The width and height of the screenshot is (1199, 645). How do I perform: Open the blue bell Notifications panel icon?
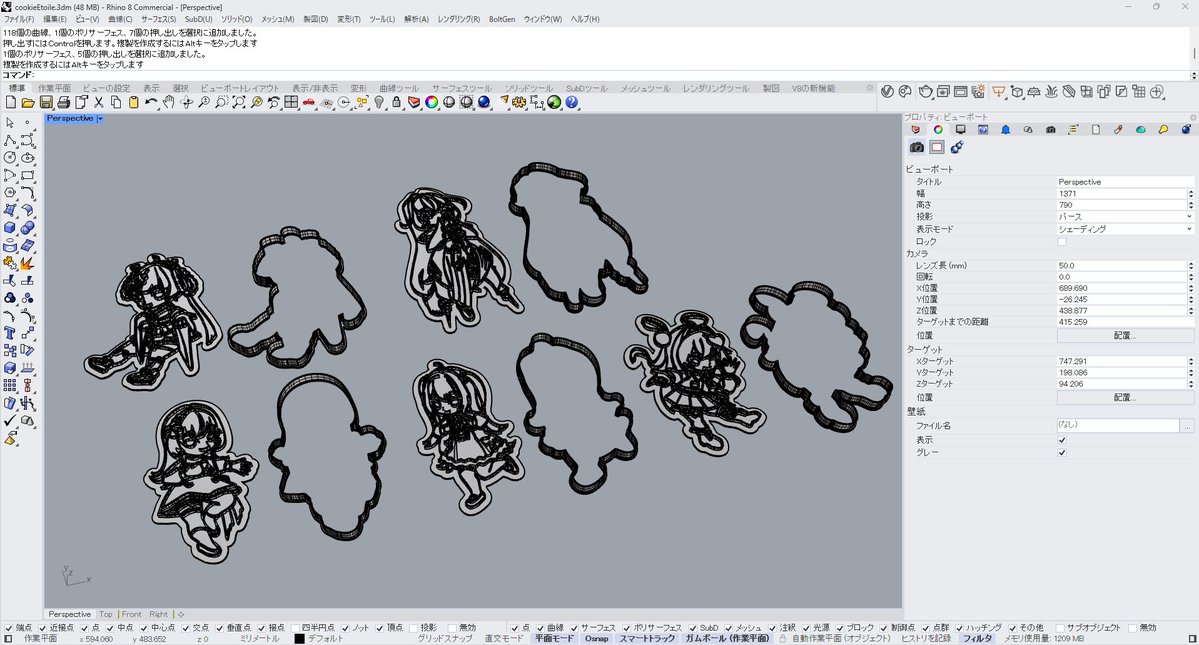click(x=1006, y=130)
